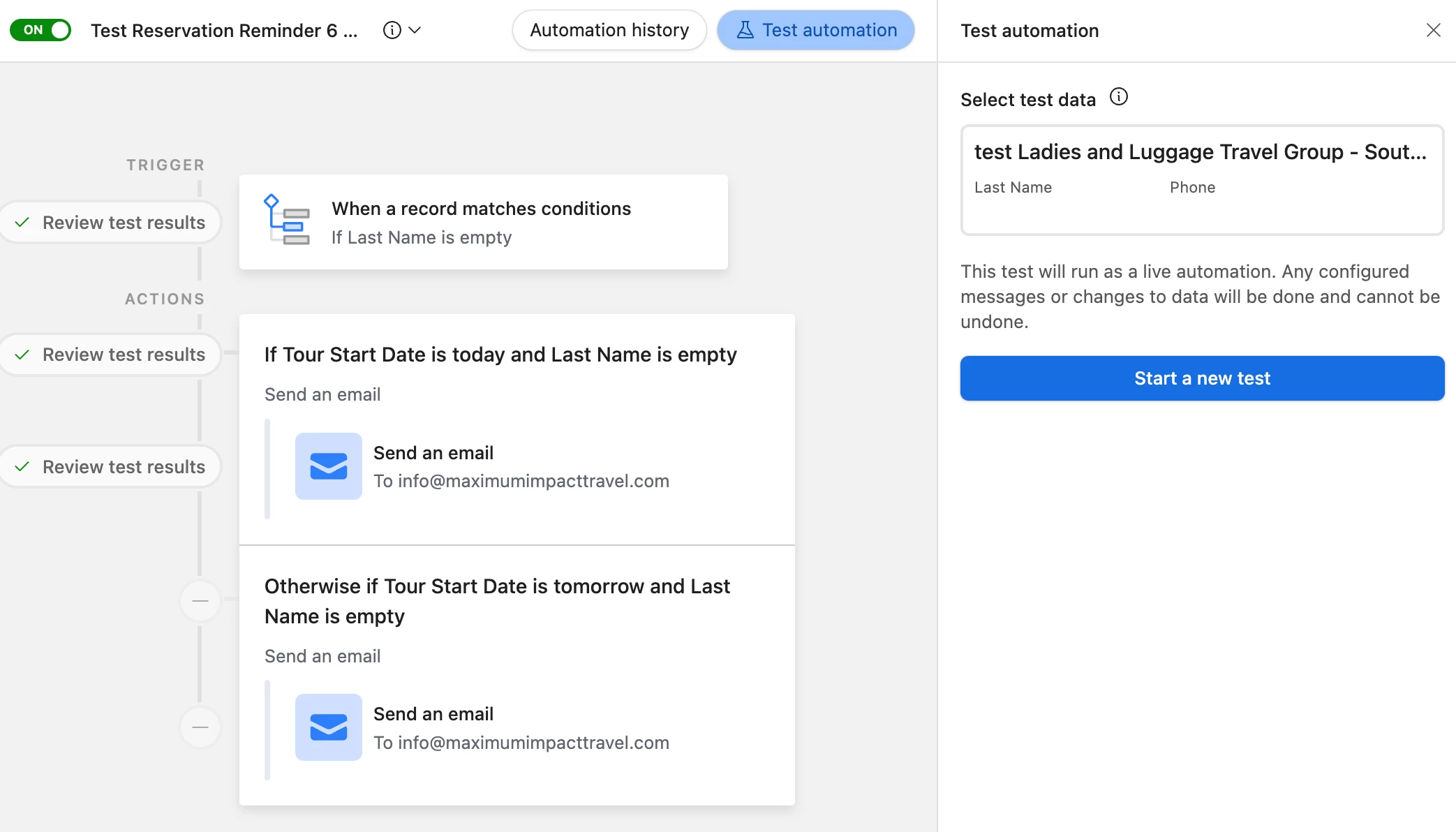The width and height of the screenshot is (1456, 832).
Task: Click the first Send an email envelope icon
Action: [x=328, y=466]
